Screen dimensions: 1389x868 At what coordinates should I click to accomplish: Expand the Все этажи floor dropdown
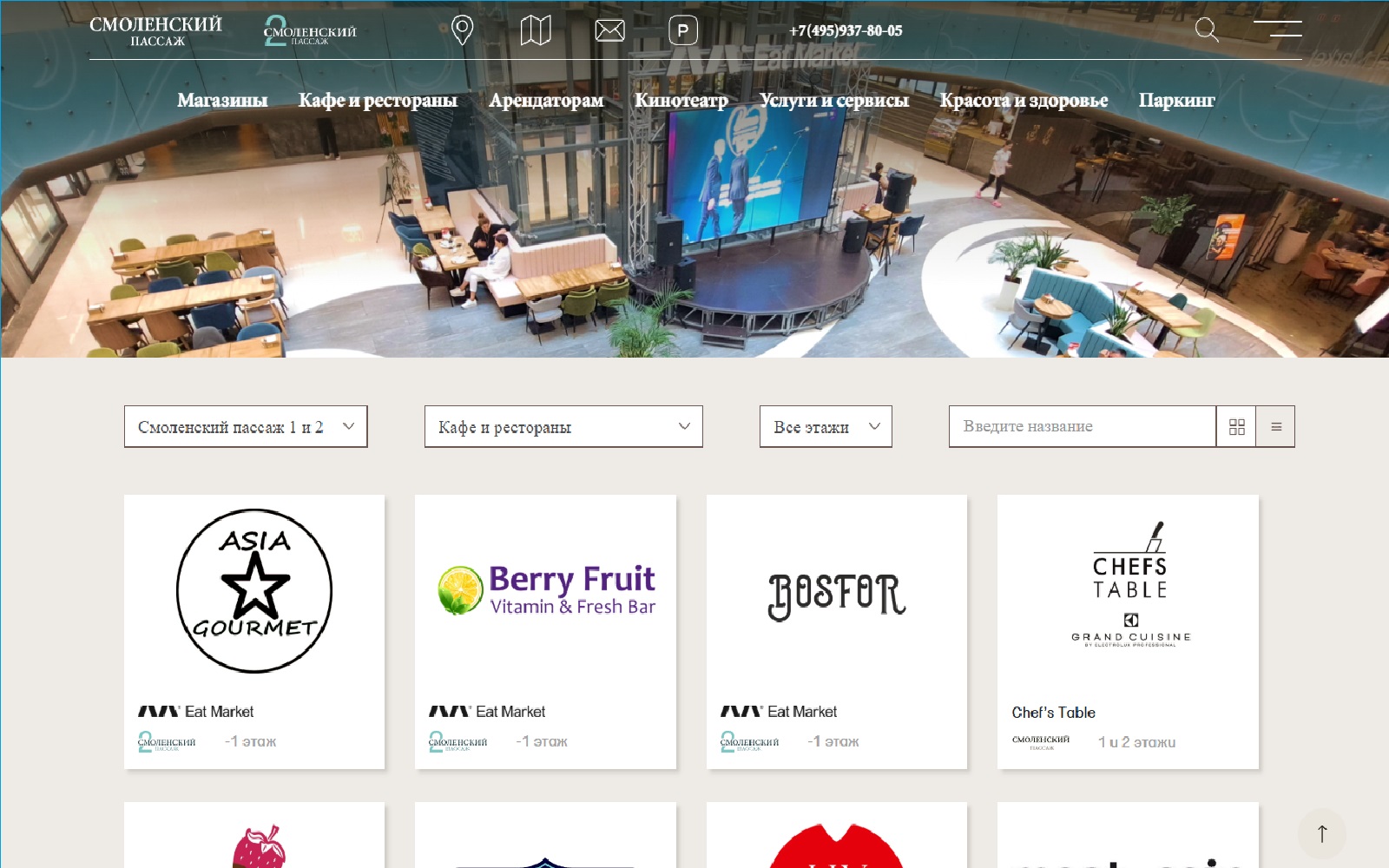click(x=826, y=426)
